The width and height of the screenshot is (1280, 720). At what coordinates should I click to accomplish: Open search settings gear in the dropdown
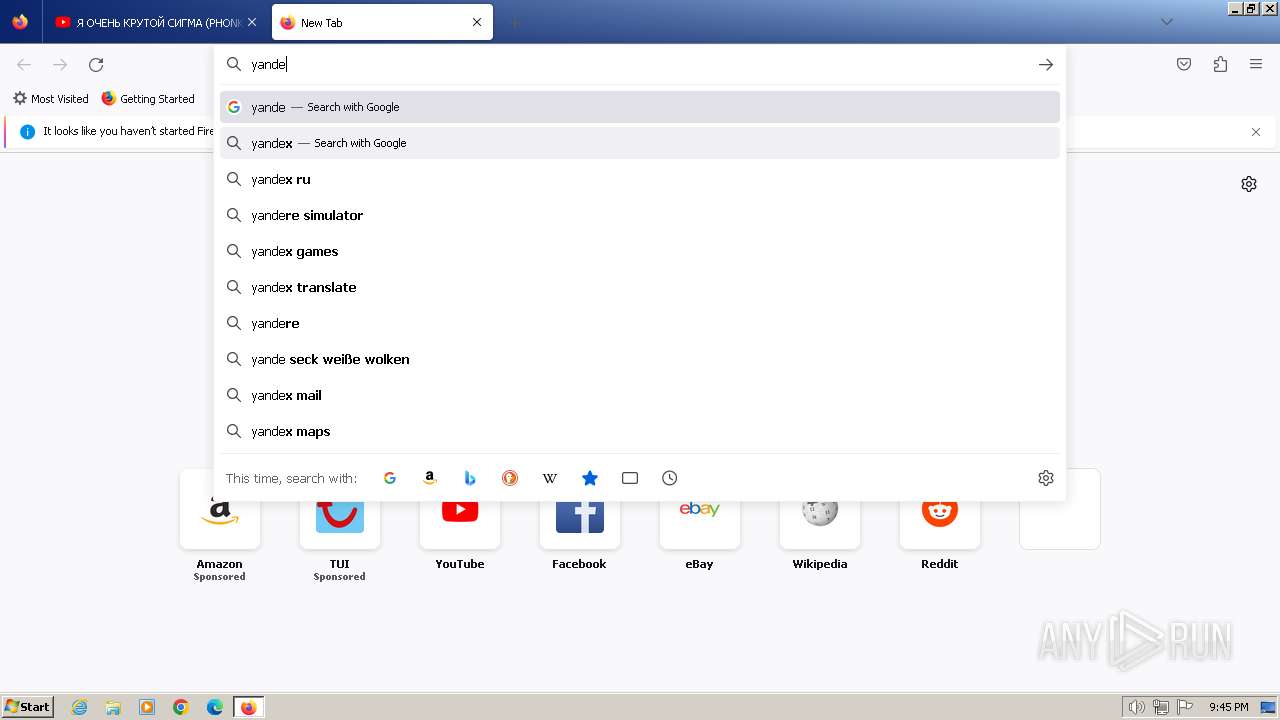(x=1046, y=478)
